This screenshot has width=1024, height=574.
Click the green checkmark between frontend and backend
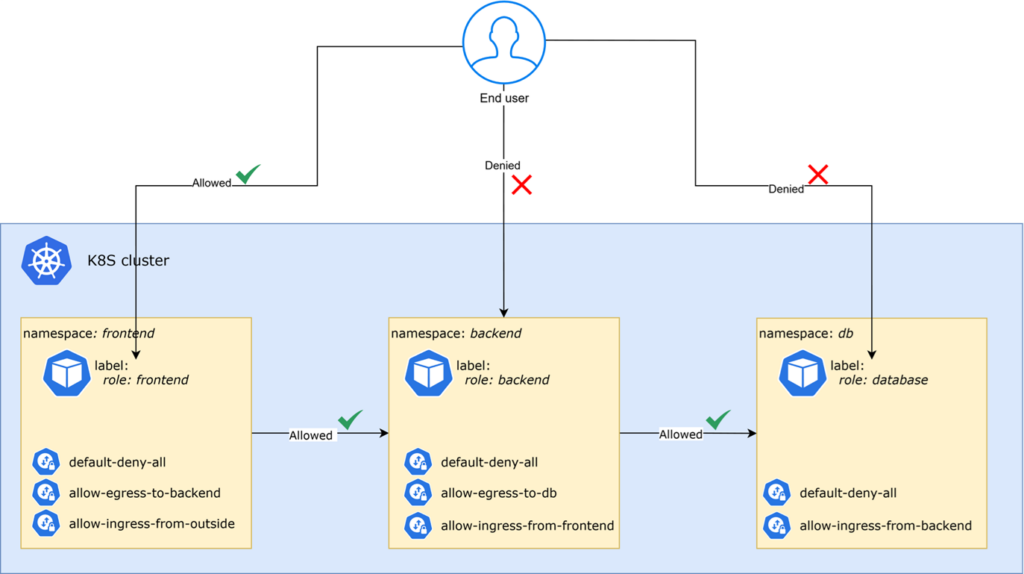click(x=351, y=420)
